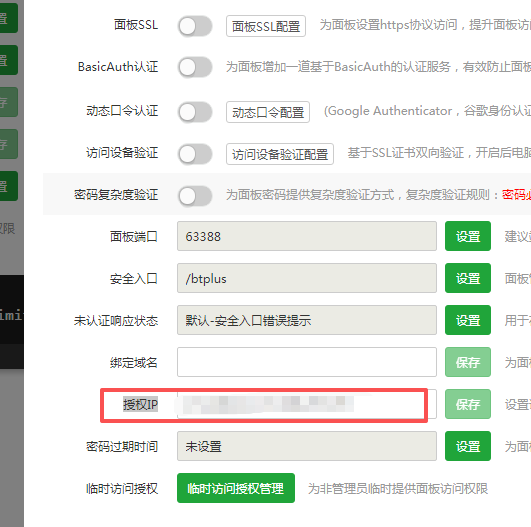Click the 安全入口 field showing /btplus
The width and height of the screenshot is (531, 527).
pyautogui.click(x=307, y=278)
